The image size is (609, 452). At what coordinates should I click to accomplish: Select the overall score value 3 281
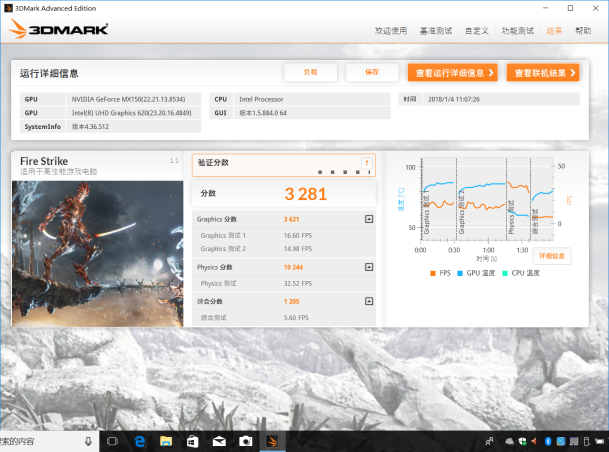[x=306, y=194]
